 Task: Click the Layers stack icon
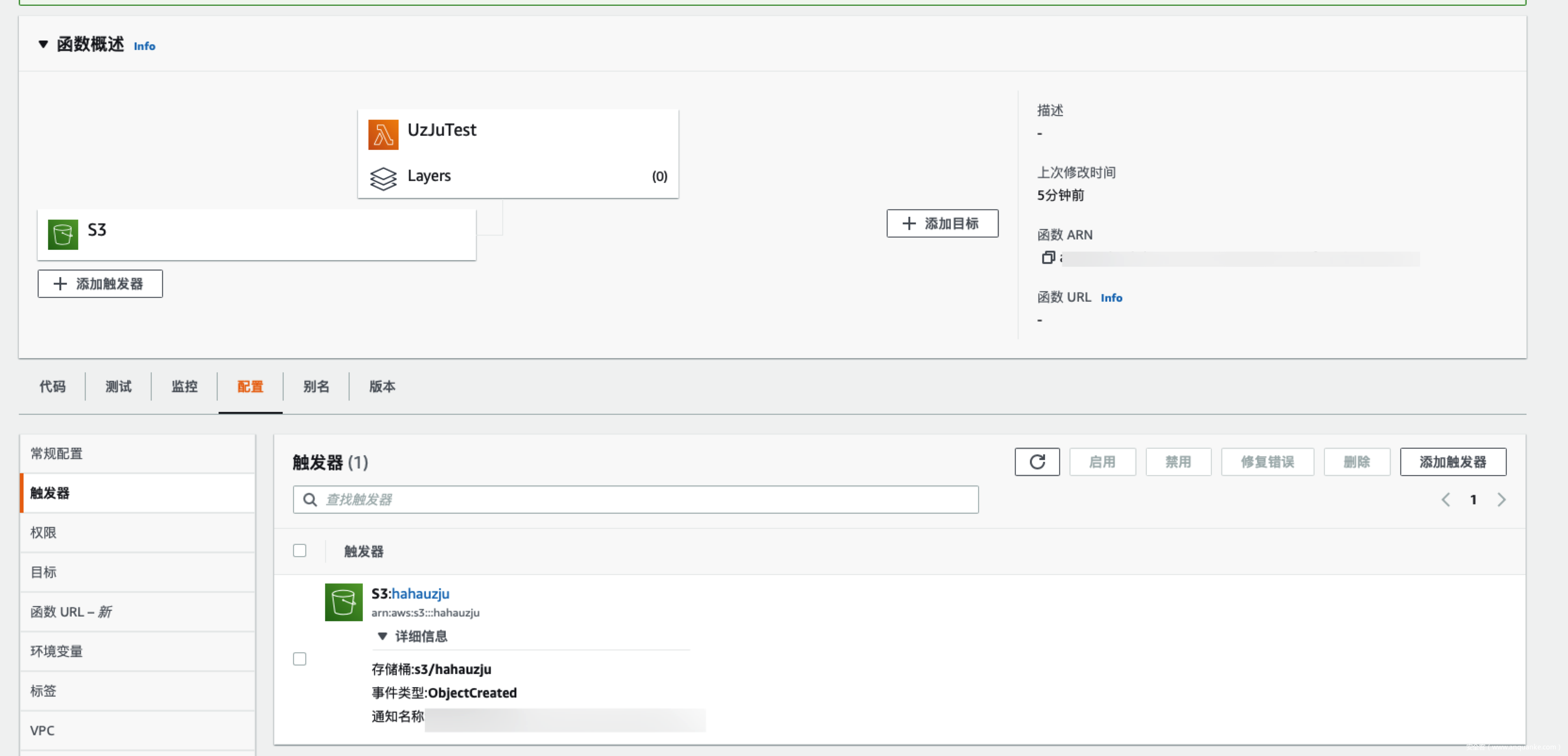coord(383,178)
